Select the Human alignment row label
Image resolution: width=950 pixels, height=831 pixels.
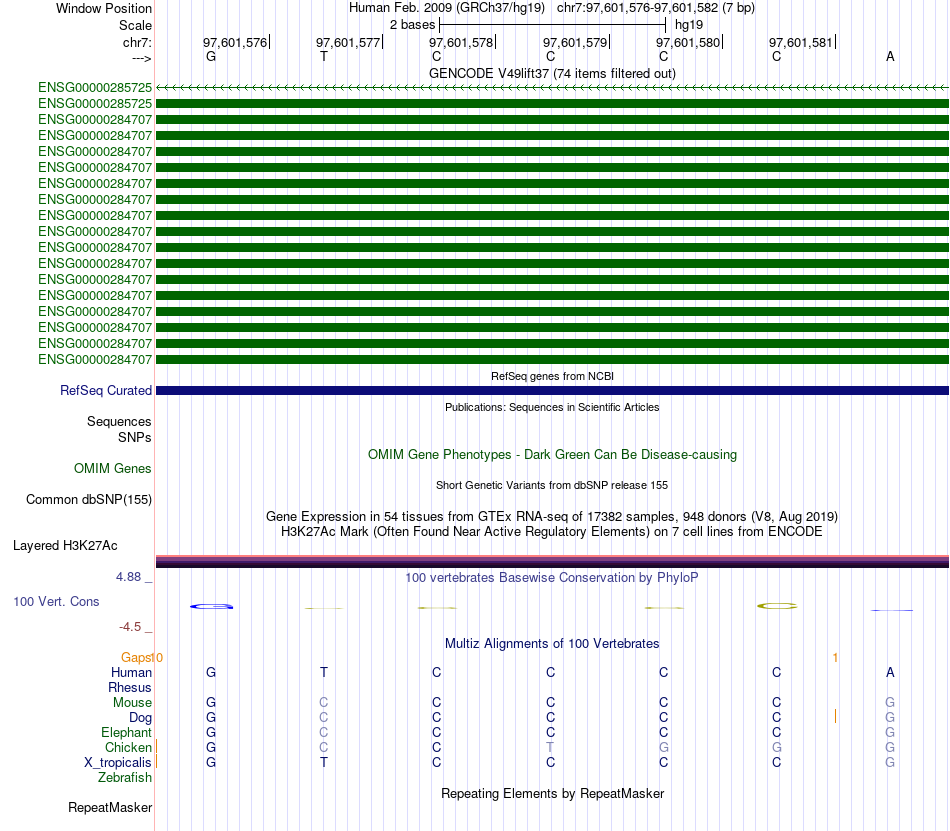[131, 672]
